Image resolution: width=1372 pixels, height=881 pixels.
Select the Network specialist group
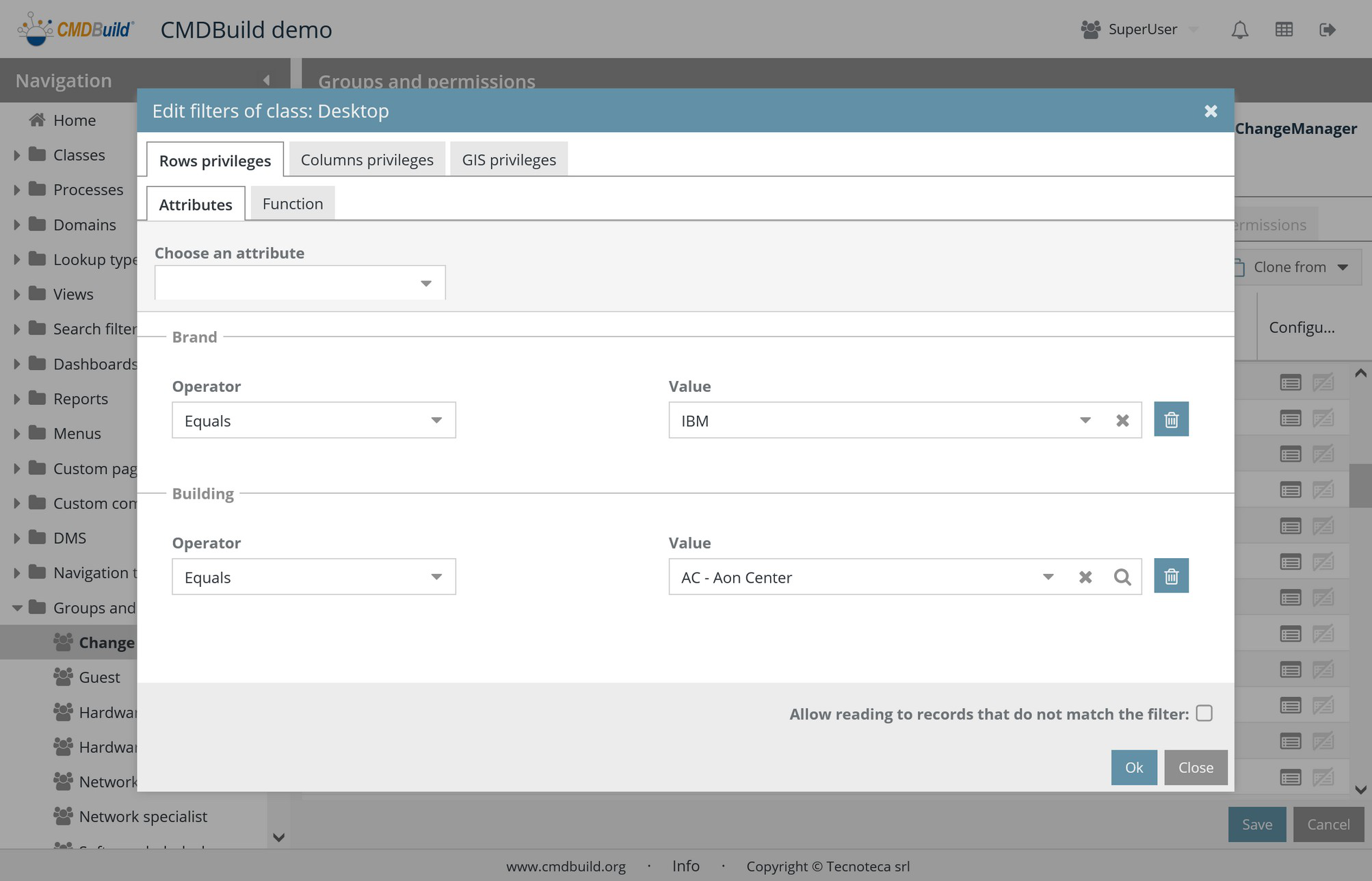pos(143,816)
